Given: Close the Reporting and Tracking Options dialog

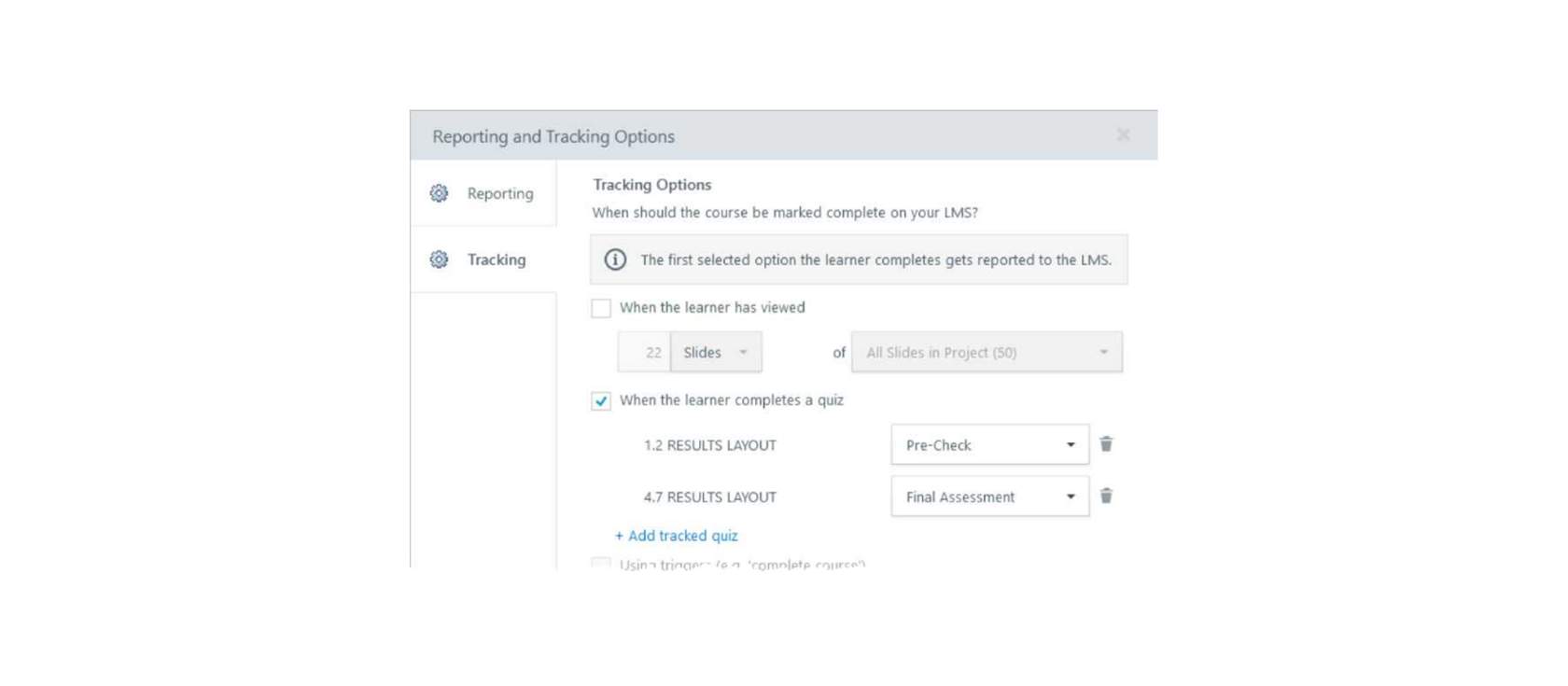Looking at the screenshot, I should pyautogui.click(x=1124, y=135).
